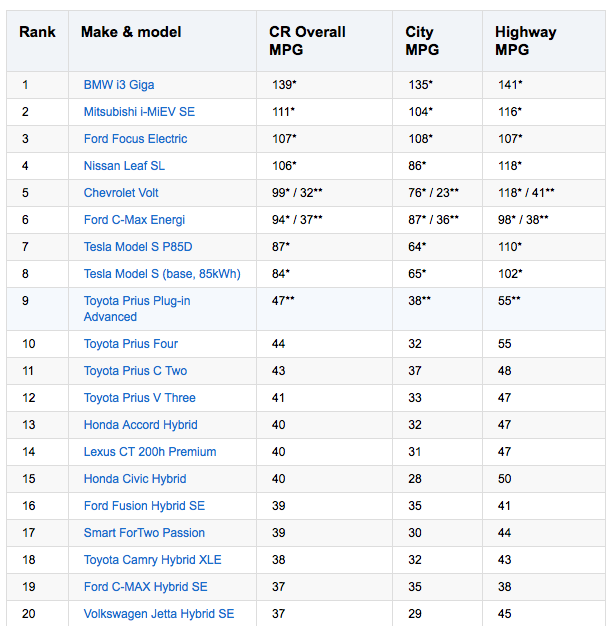The height and width of the screenshot is (626, 615).
Task: Click the Mitsubishi i-MiEV SE link
Action: [139, 112]
